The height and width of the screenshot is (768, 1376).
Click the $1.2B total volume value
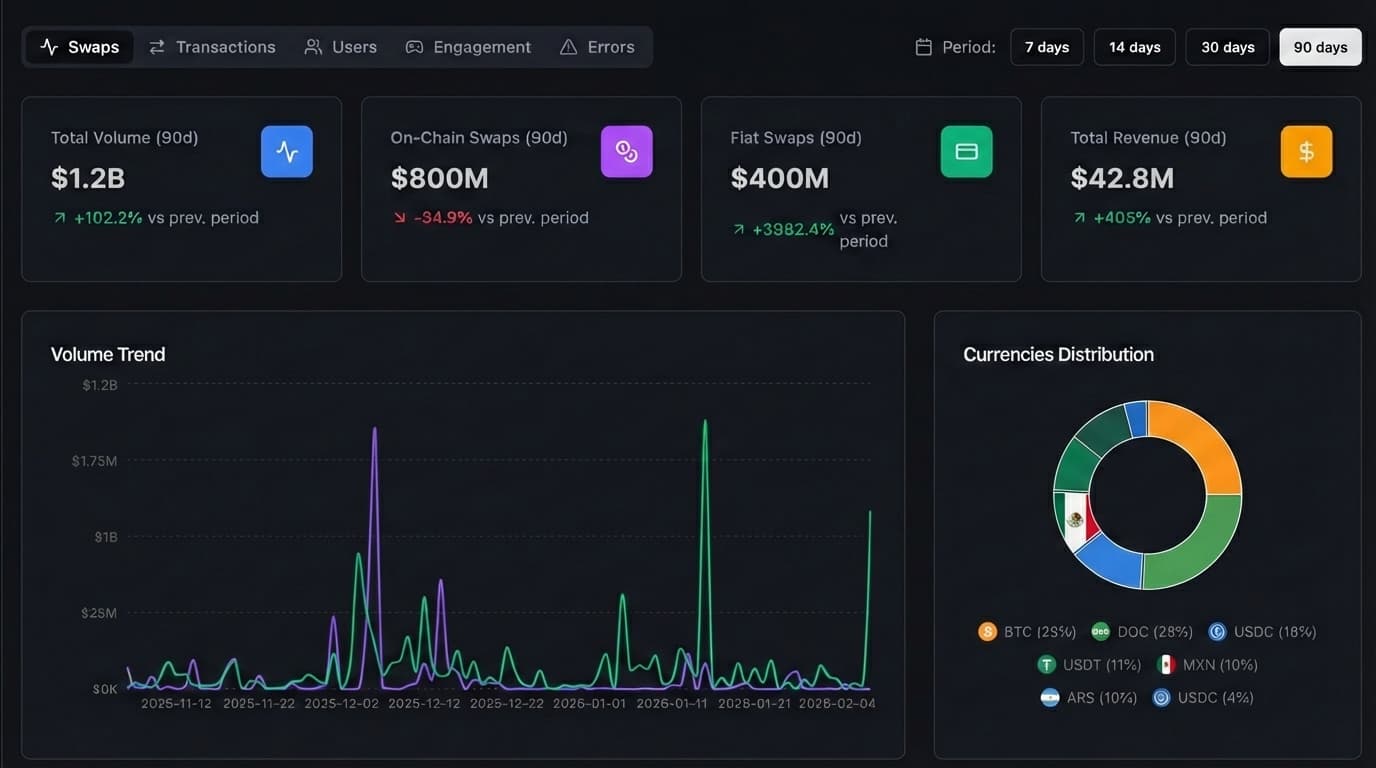tap(88, 178)
